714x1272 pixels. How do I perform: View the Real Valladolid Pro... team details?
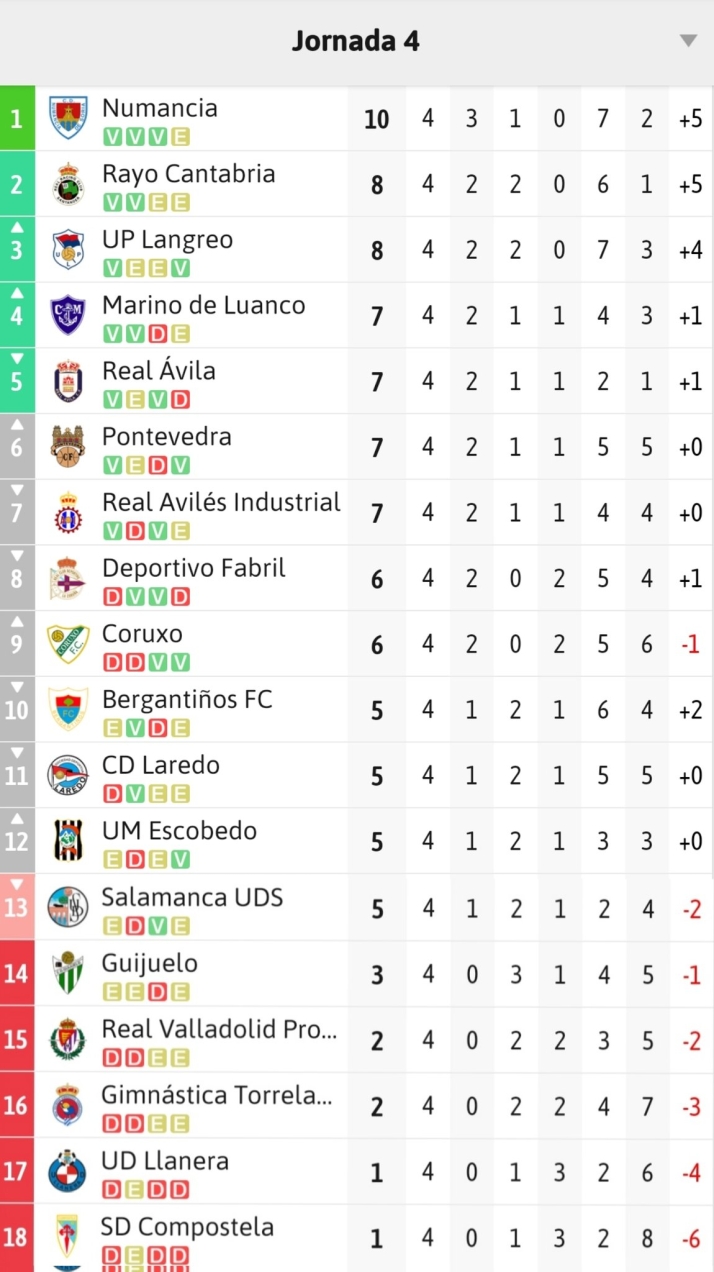(218, 1029)
